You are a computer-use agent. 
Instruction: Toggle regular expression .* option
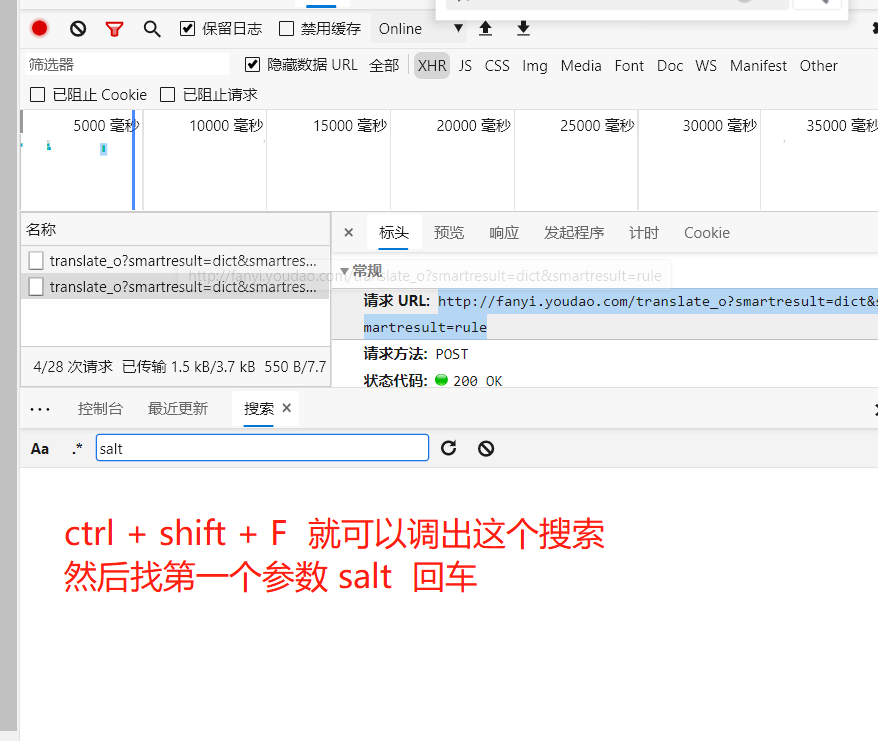coord(77,449)
